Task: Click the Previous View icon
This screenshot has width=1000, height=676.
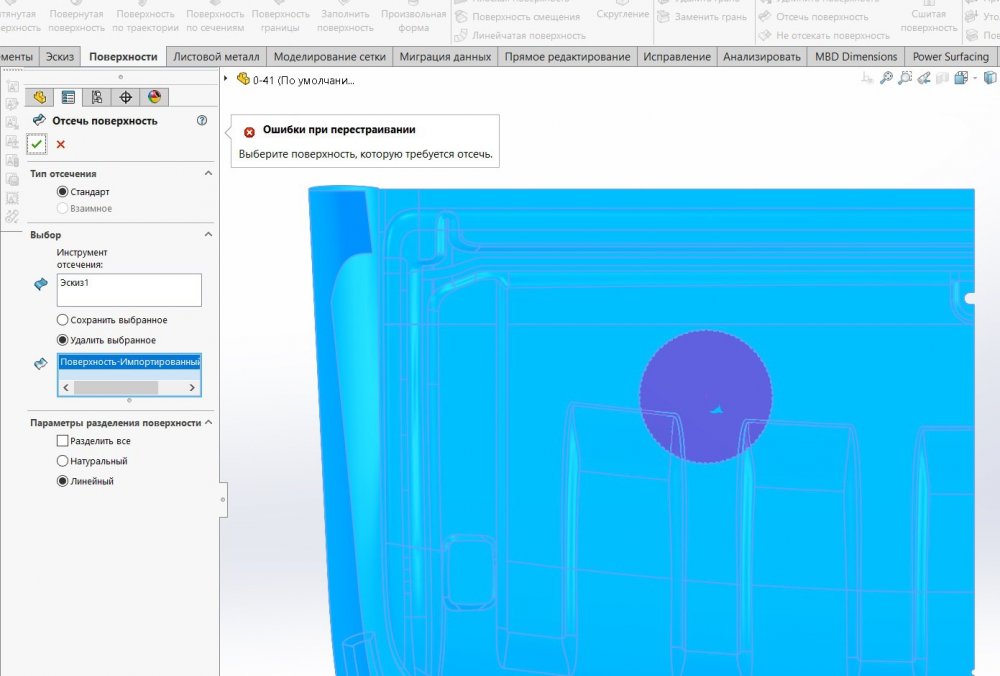Action: [924, 78]
